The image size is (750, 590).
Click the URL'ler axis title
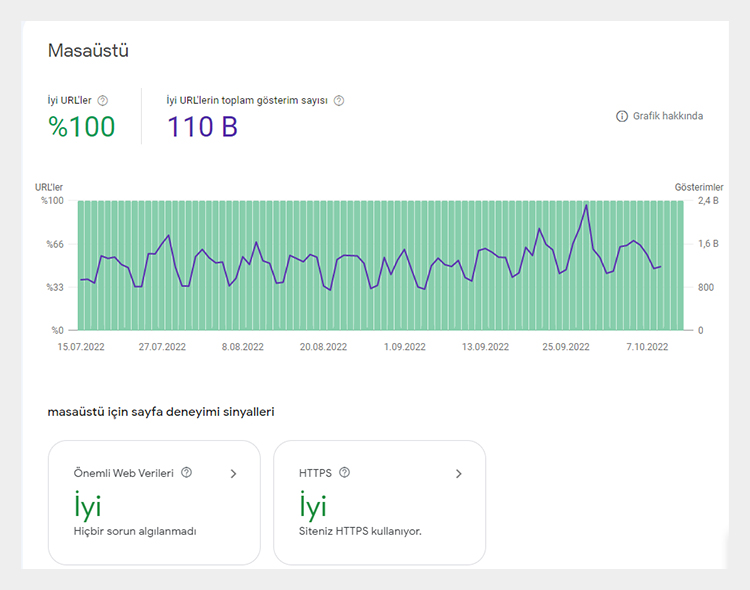tap(49, 187)
